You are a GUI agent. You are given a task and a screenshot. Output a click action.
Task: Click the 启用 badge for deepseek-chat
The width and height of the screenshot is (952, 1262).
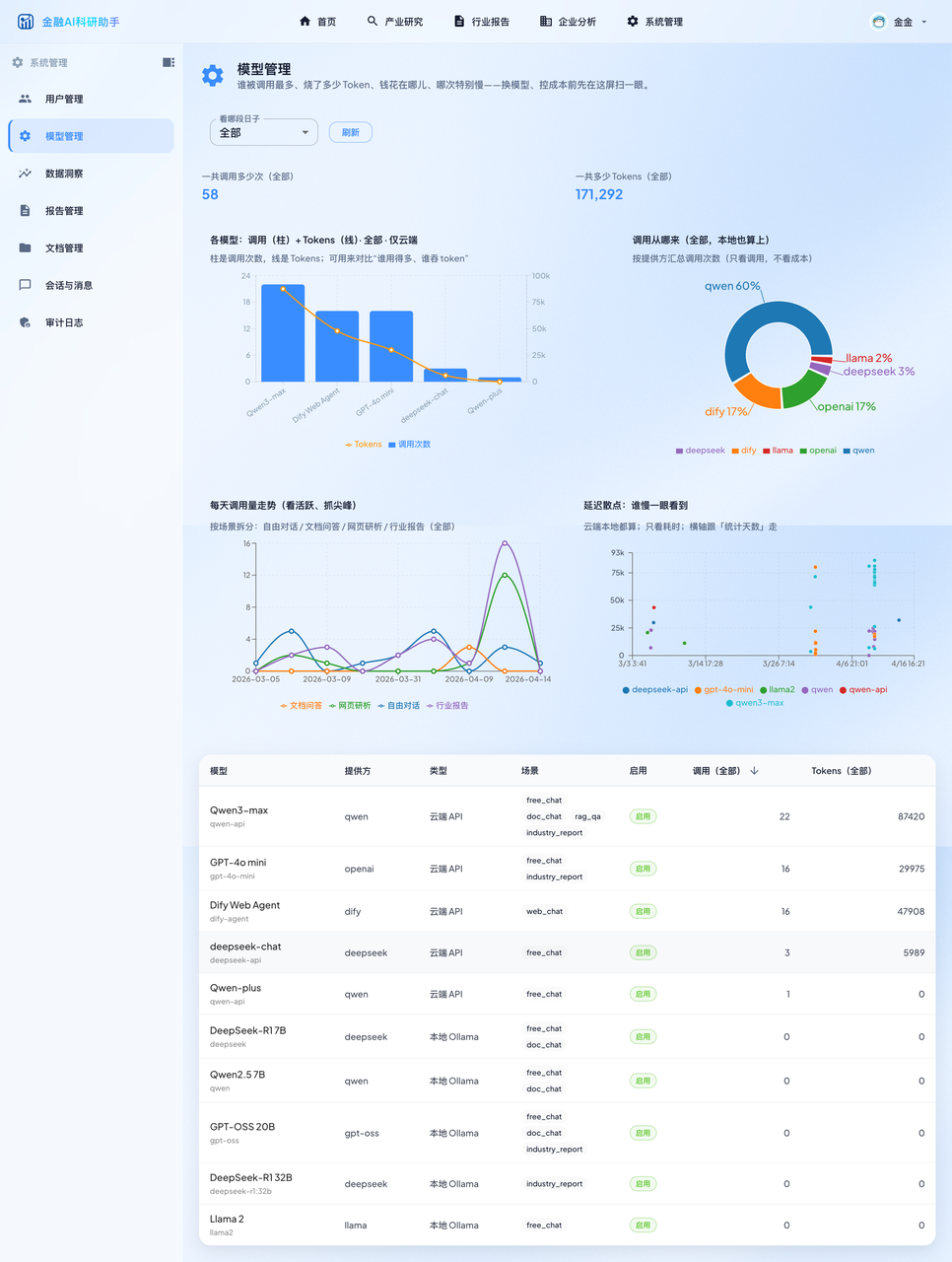point(643,952)
